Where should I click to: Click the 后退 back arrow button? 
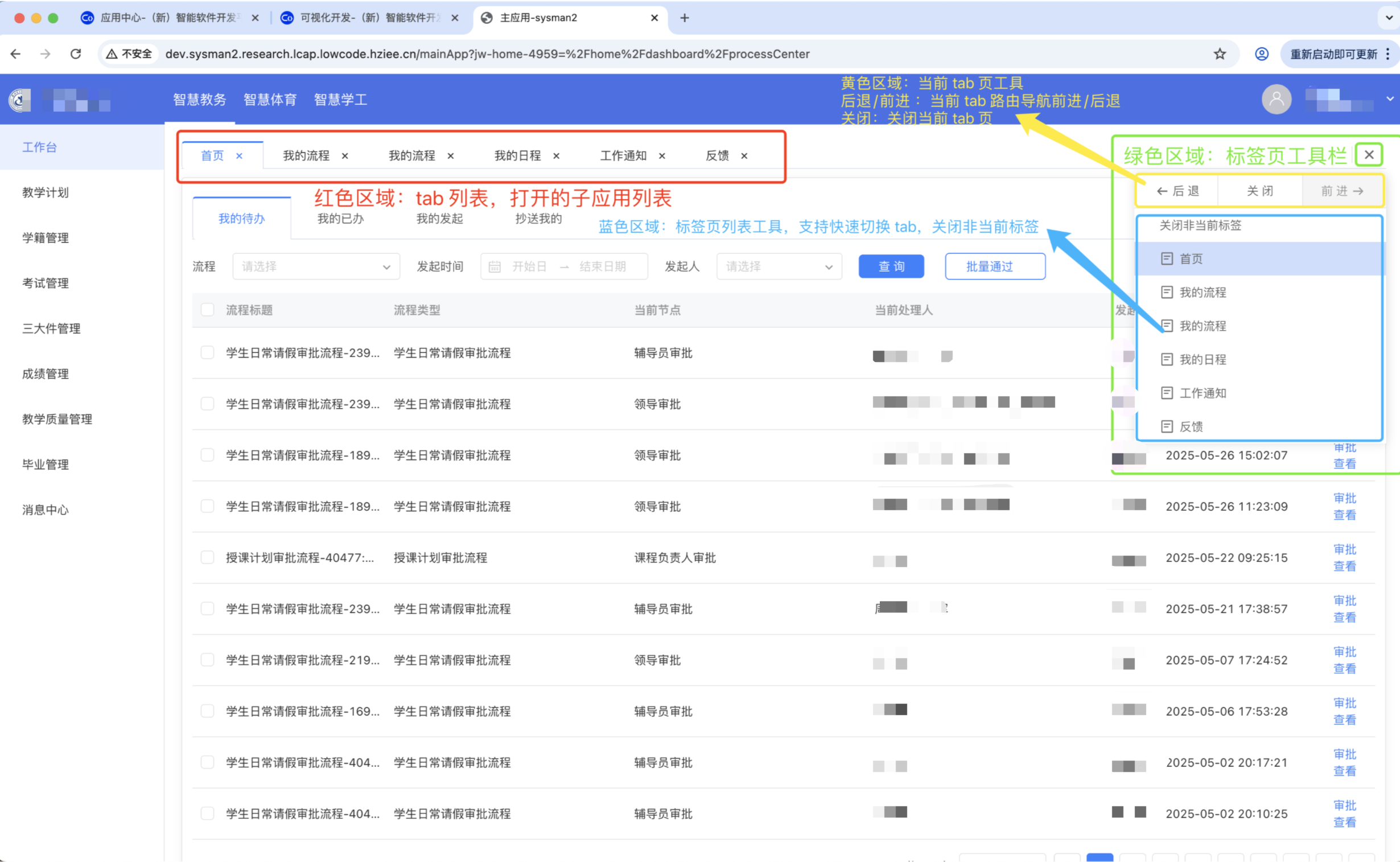[x=1177, y=191]
